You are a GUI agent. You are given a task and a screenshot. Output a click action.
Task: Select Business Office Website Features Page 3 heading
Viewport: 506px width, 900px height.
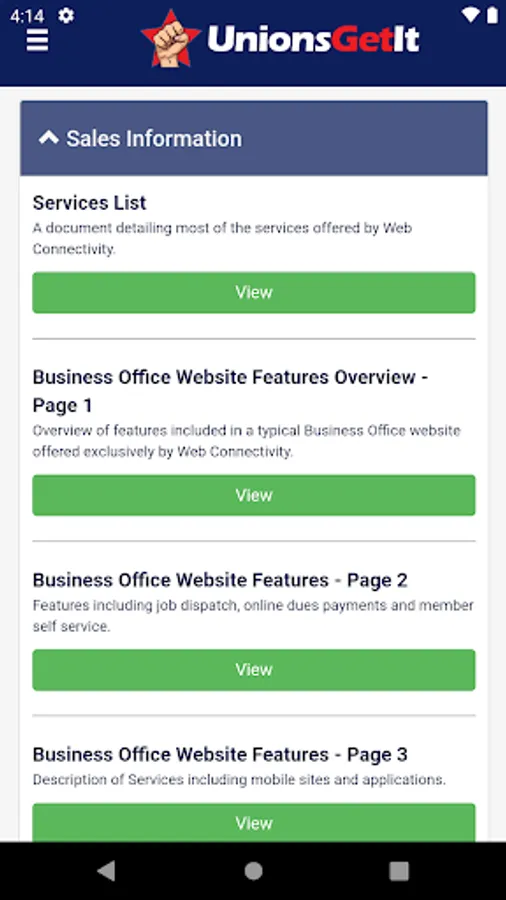click(220, 754)
